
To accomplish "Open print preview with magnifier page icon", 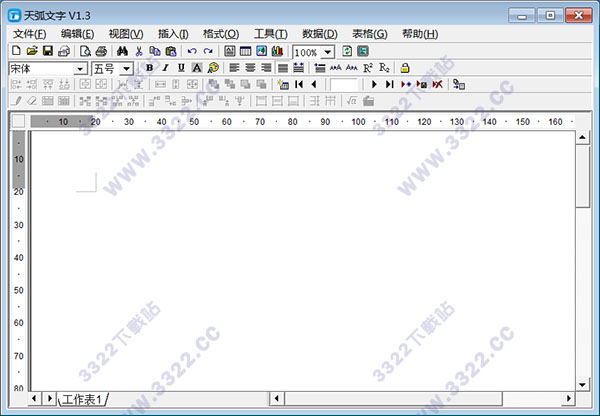I will [85, 51].
